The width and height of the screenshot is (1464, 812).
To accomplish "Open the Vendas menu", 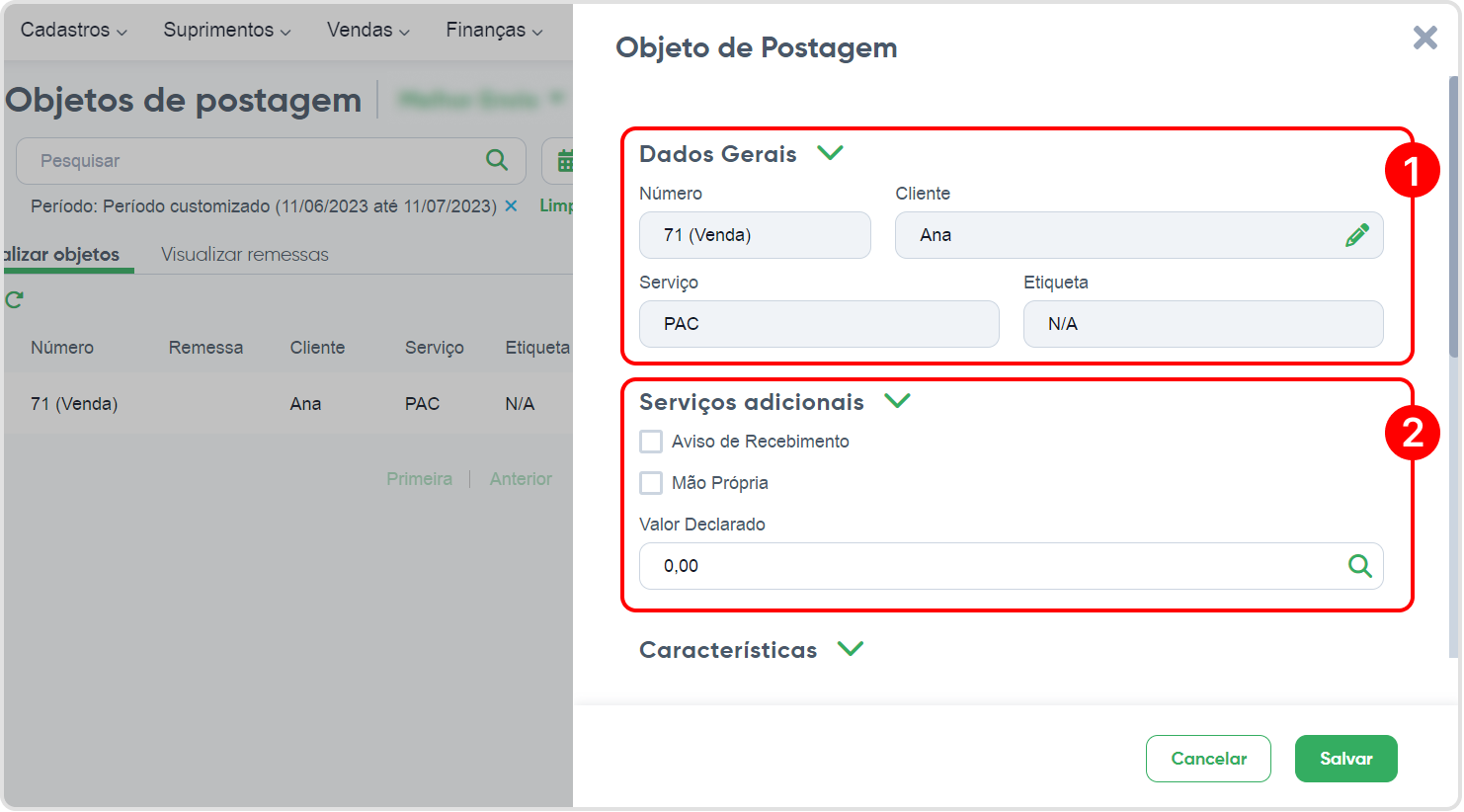I will (368, 31).
